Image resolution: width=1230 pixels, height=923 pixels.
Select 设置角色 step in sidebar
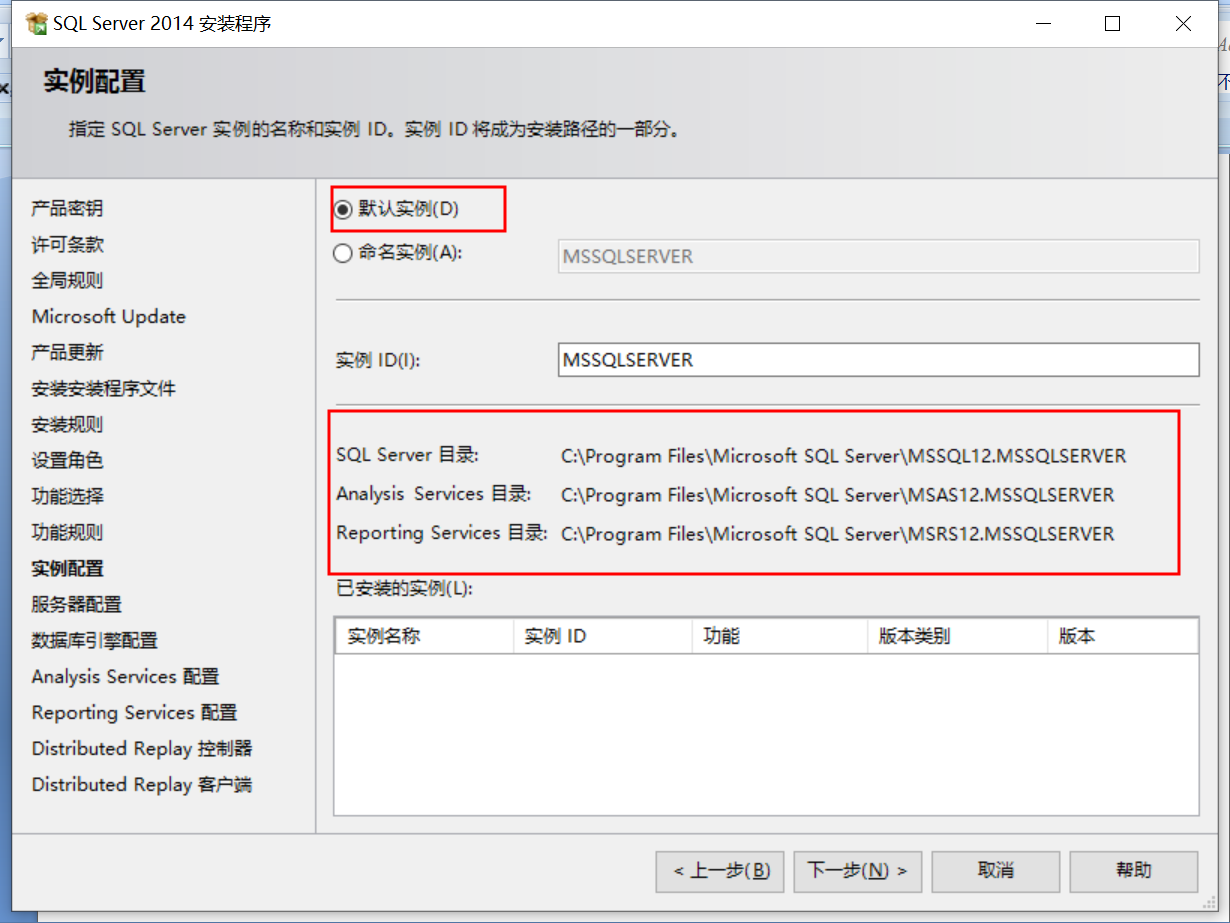tap(67, 461)
